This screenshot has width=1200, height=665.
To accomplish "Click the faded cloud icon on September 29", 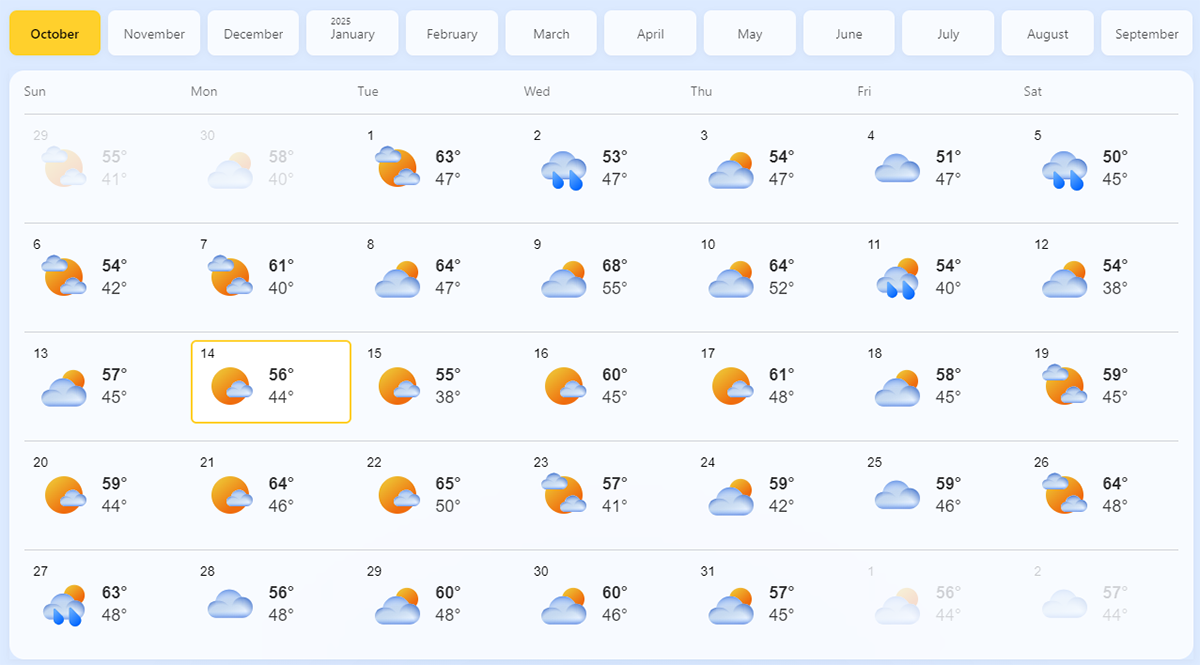I will pos(63,168).
